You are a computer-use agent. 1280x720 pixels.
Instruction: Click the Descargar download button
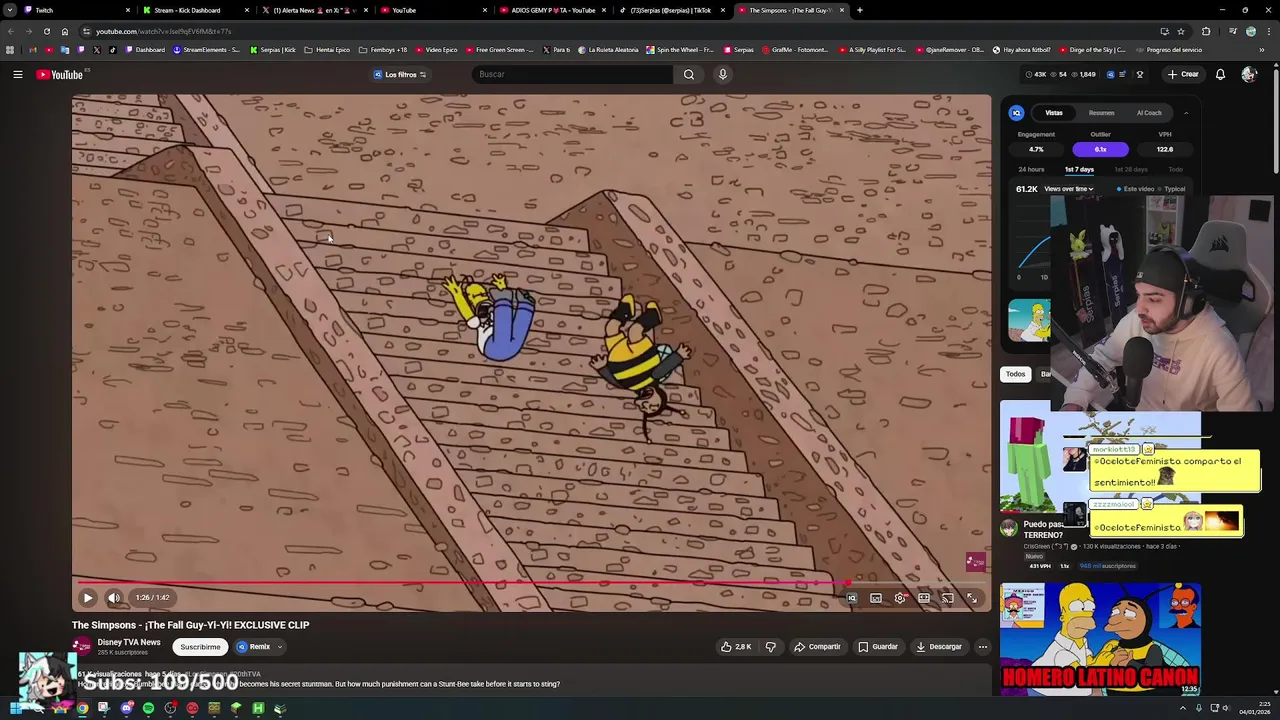(x=939, y=647)
